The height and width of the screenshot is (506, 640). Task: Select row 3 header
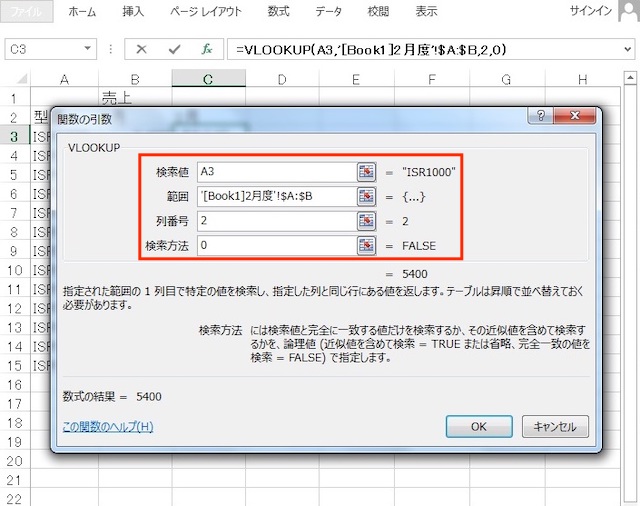(14, 136)
